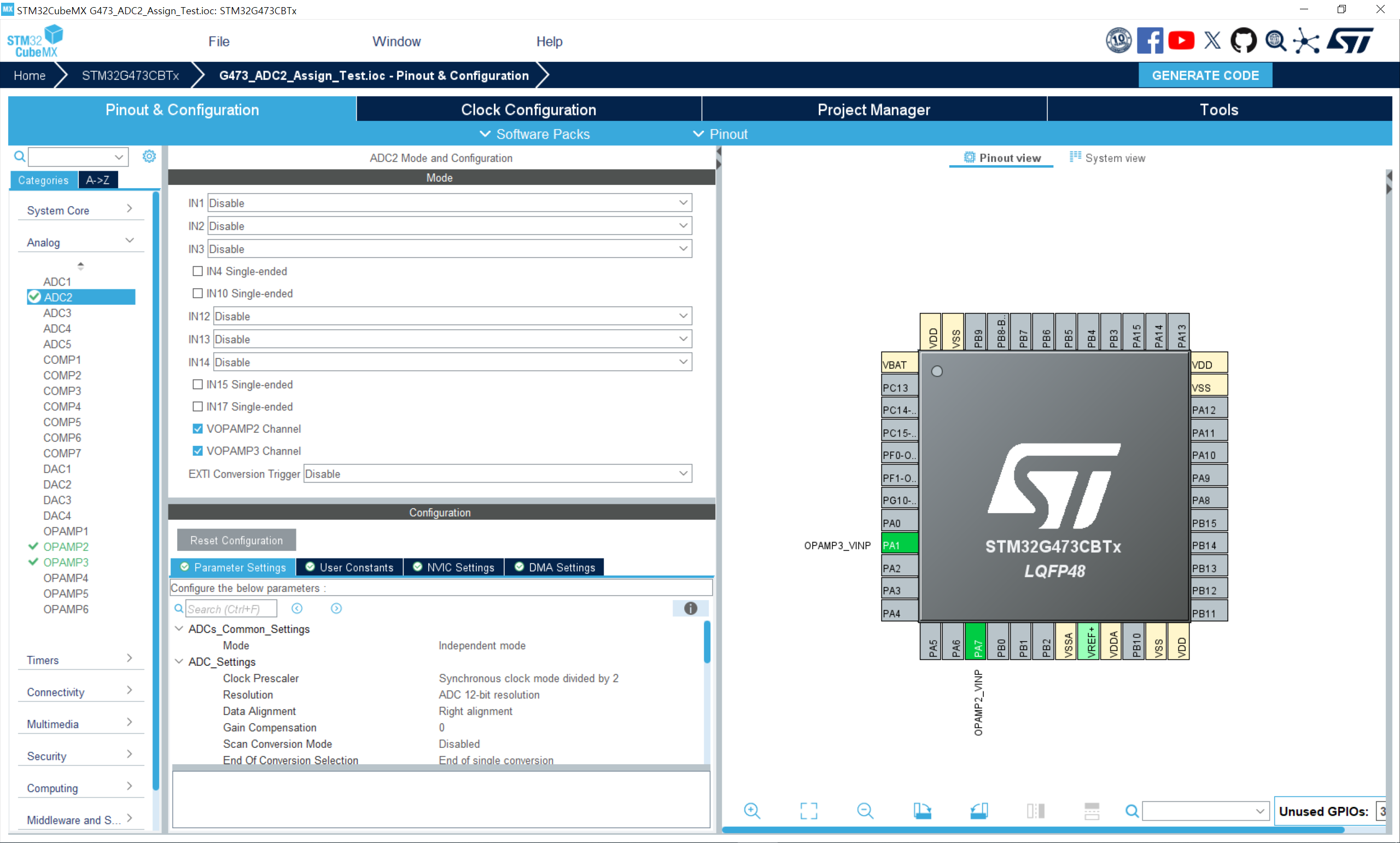The width and height of the screenshot is (1400, 843).
Task: Rotate the chip view clockwise
Action: [923, 811]
